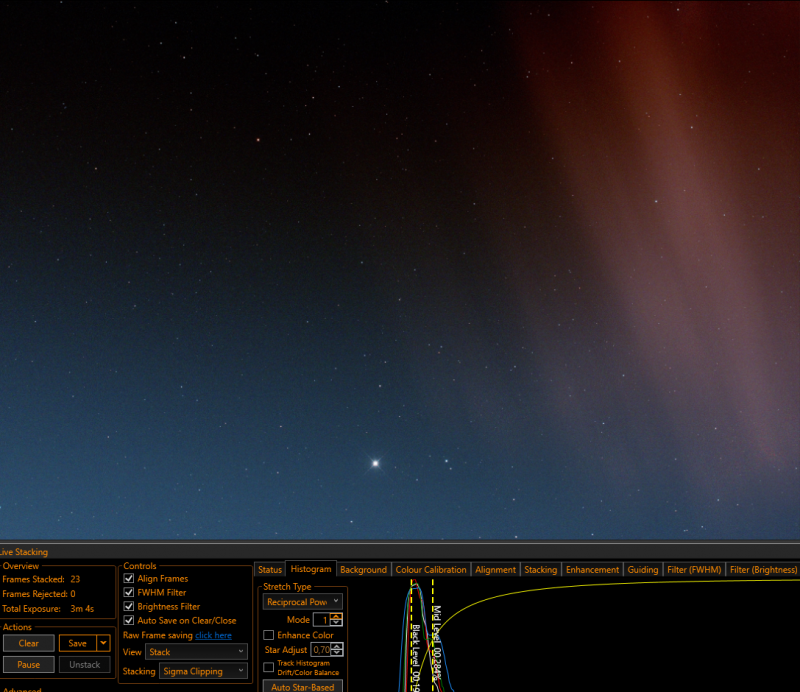The image size is (800, 692).
Task: Switch to the Enhancement tab
Action: [x=592, y=570]
